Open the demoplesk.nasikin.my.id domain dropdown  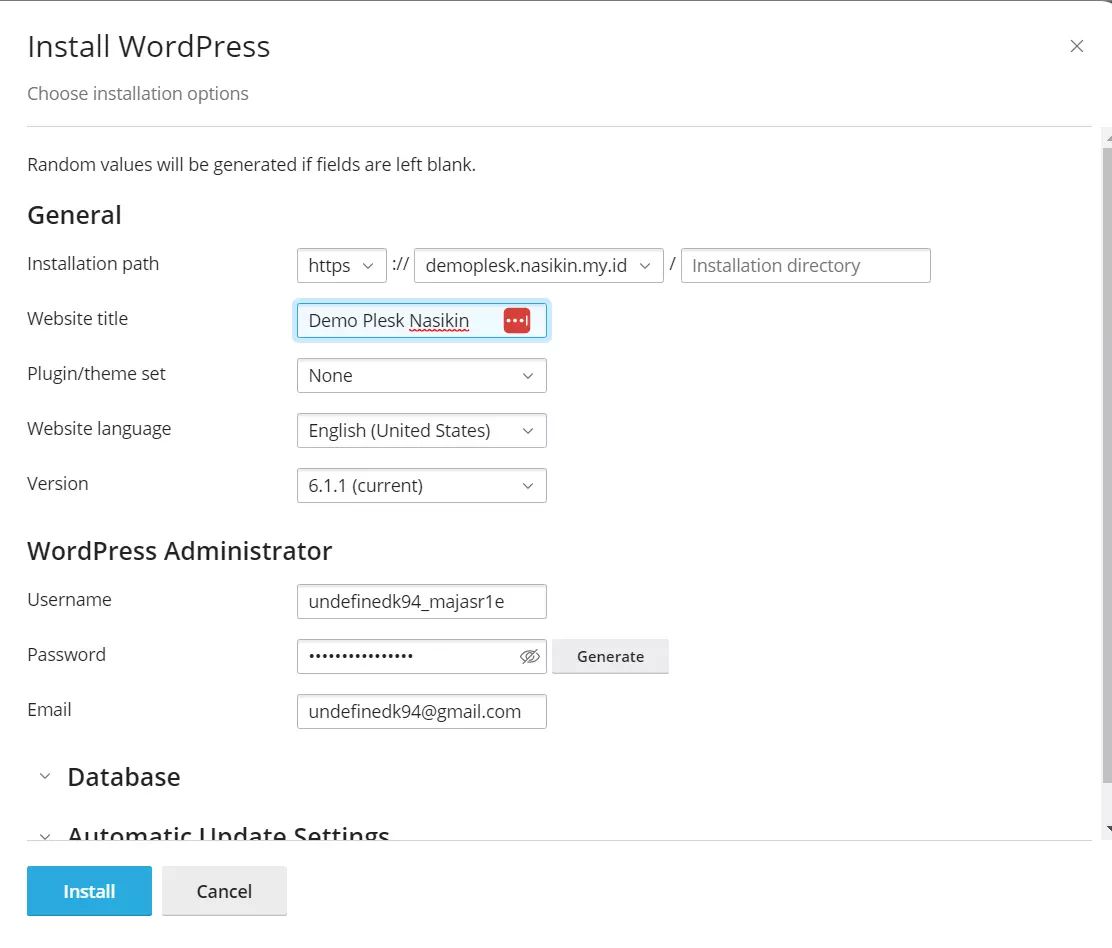coord(538,265)
